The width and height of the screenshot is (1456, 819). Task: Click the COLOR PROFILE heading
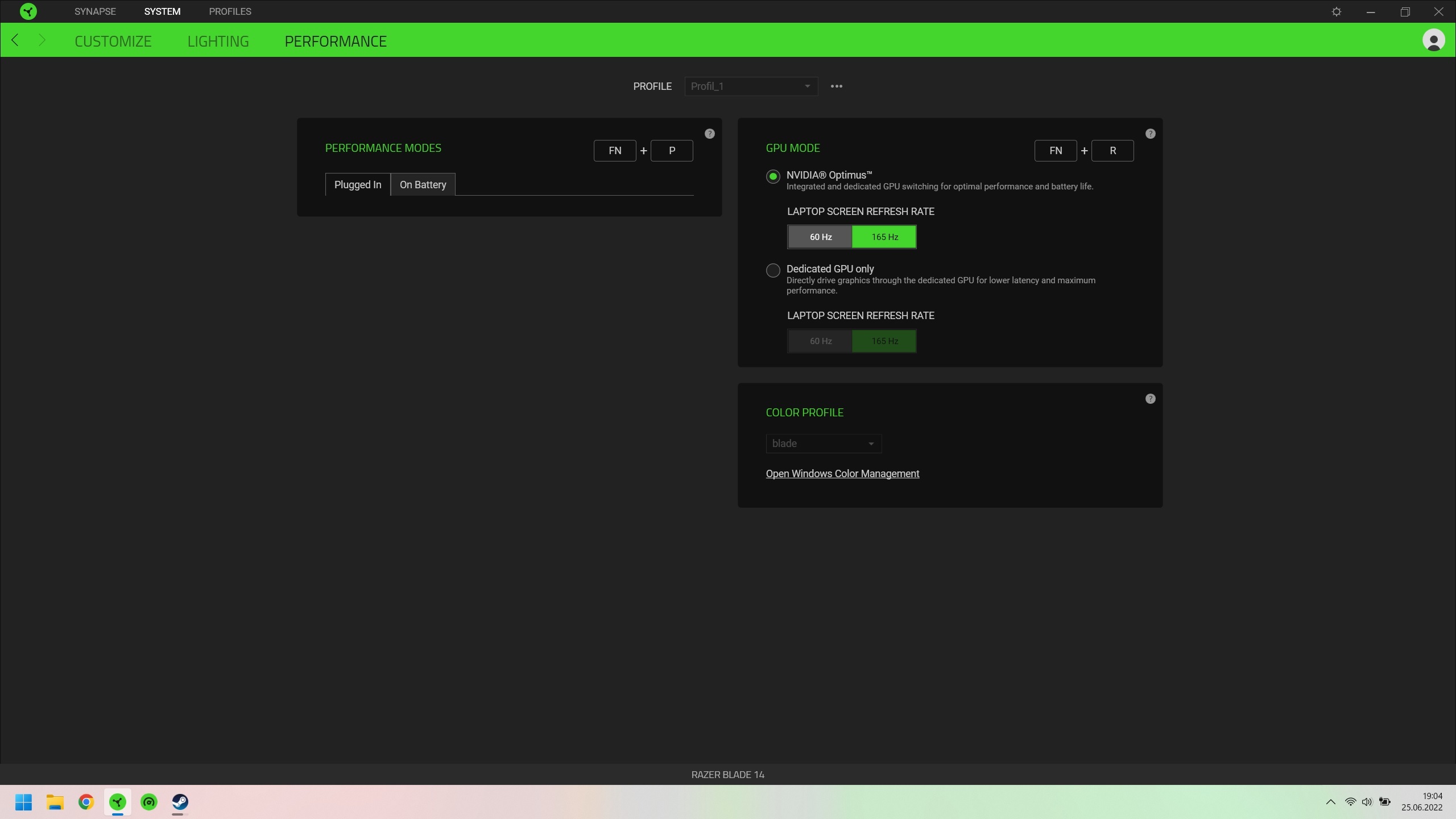tap(804, 412)
